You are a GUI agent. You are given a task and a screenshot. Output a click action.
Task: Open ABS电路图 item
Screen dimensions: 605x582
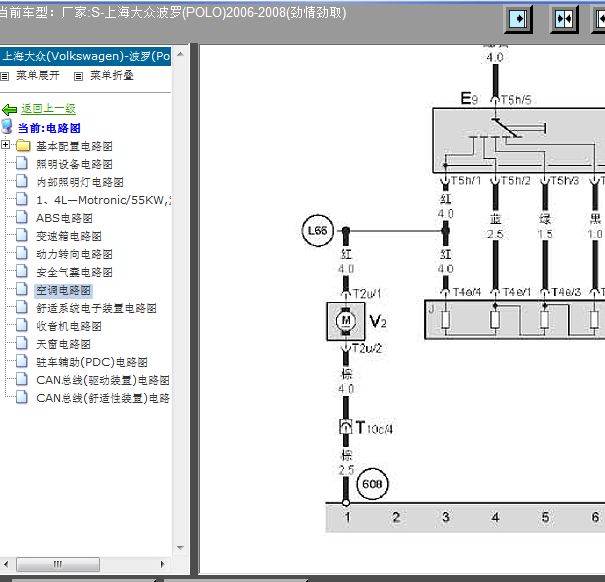pos(64,218)
